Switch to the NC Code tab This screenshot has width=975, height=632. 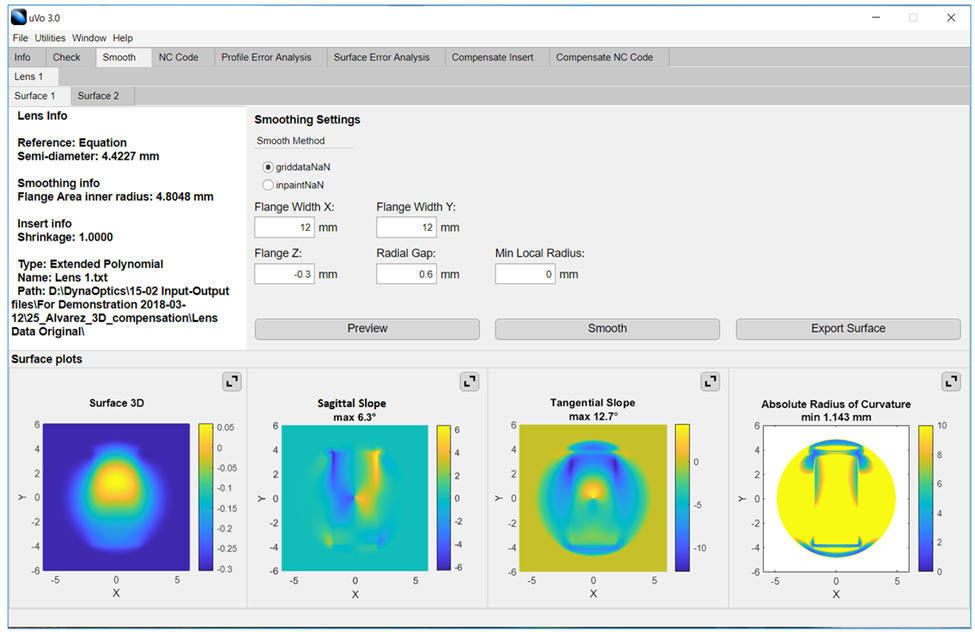[178, 57]
